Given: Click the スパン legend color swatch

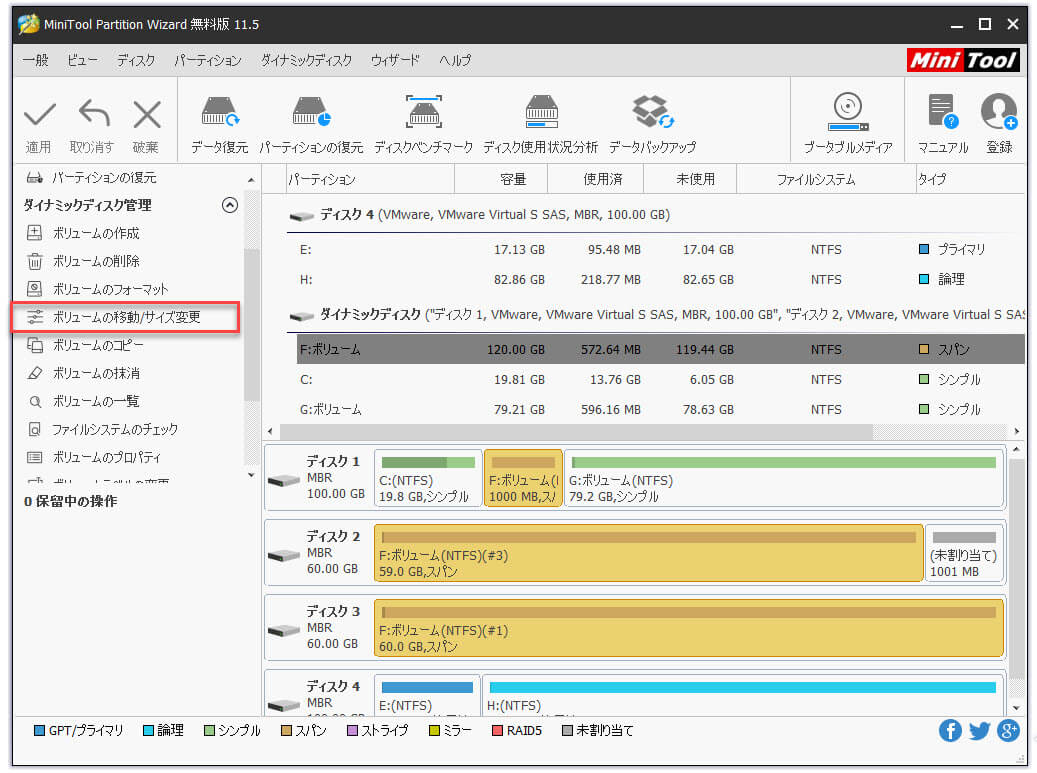Looking at the screenshot, I should click(x=288, y=731).
